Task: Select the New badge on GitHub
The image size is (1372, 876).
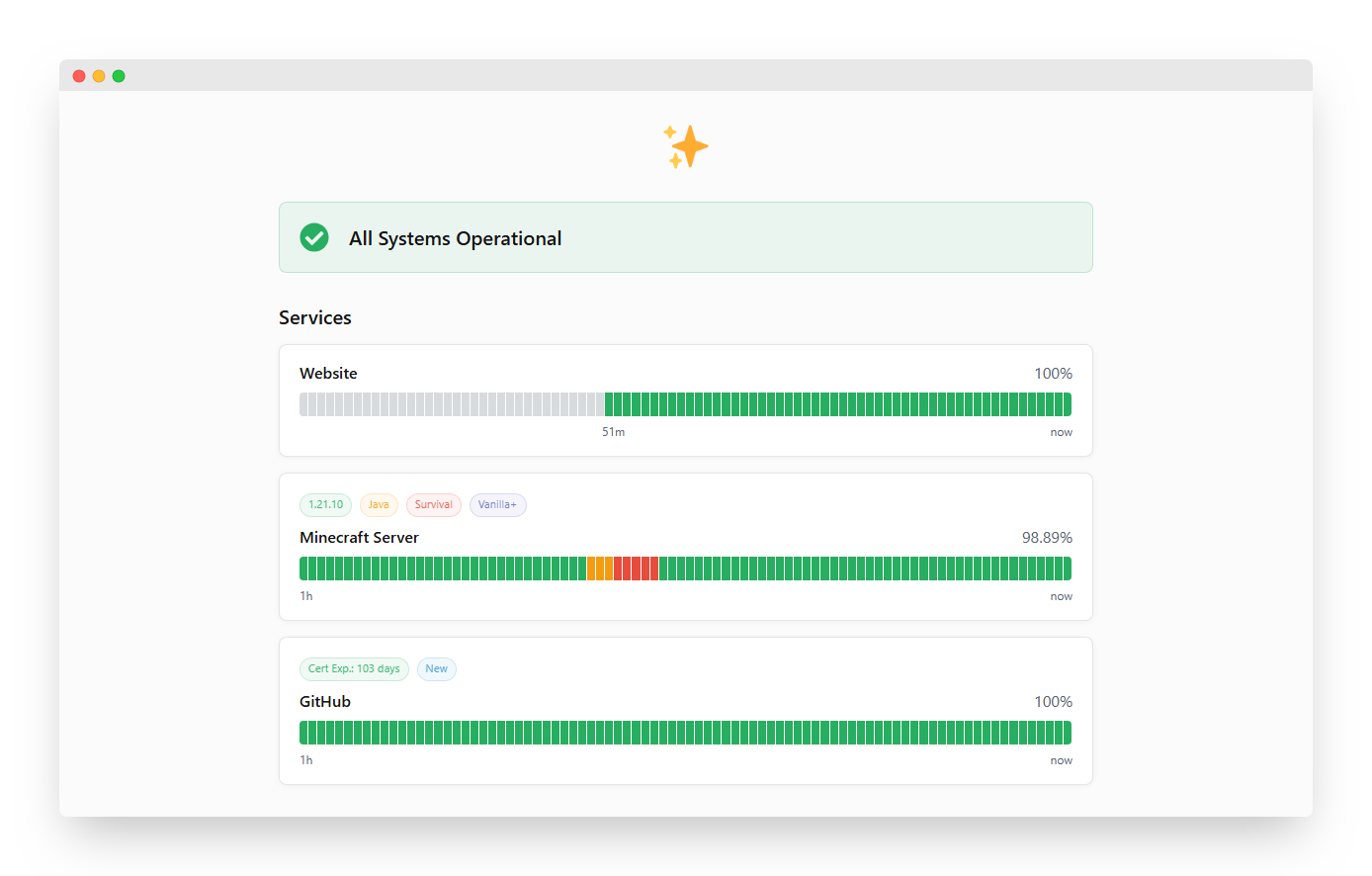Action: click(x=436, y=668)
